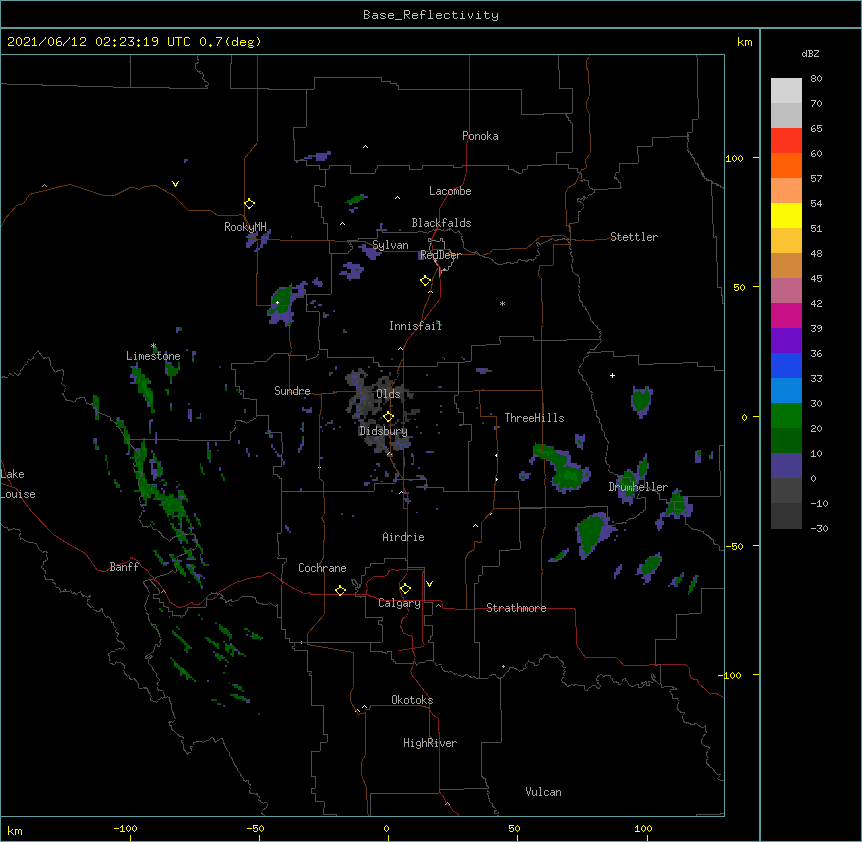
Task: Click the light gray 80 dBZ swatch
Action: tap(786, 91)
